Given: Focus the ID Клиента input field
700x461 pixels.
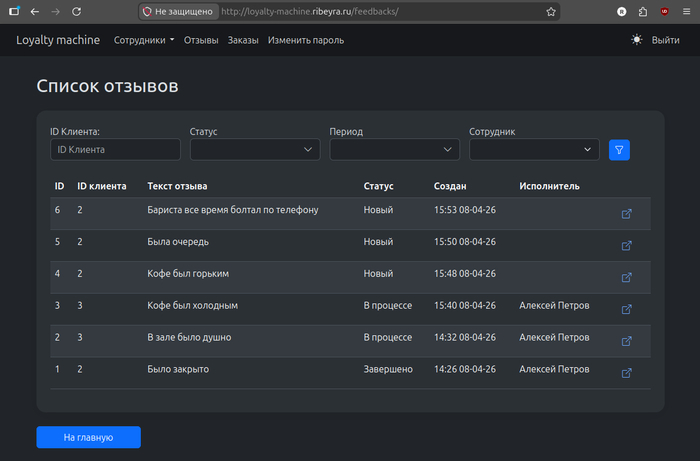Looking at the screenshot, I should click(x=115, y=150).
